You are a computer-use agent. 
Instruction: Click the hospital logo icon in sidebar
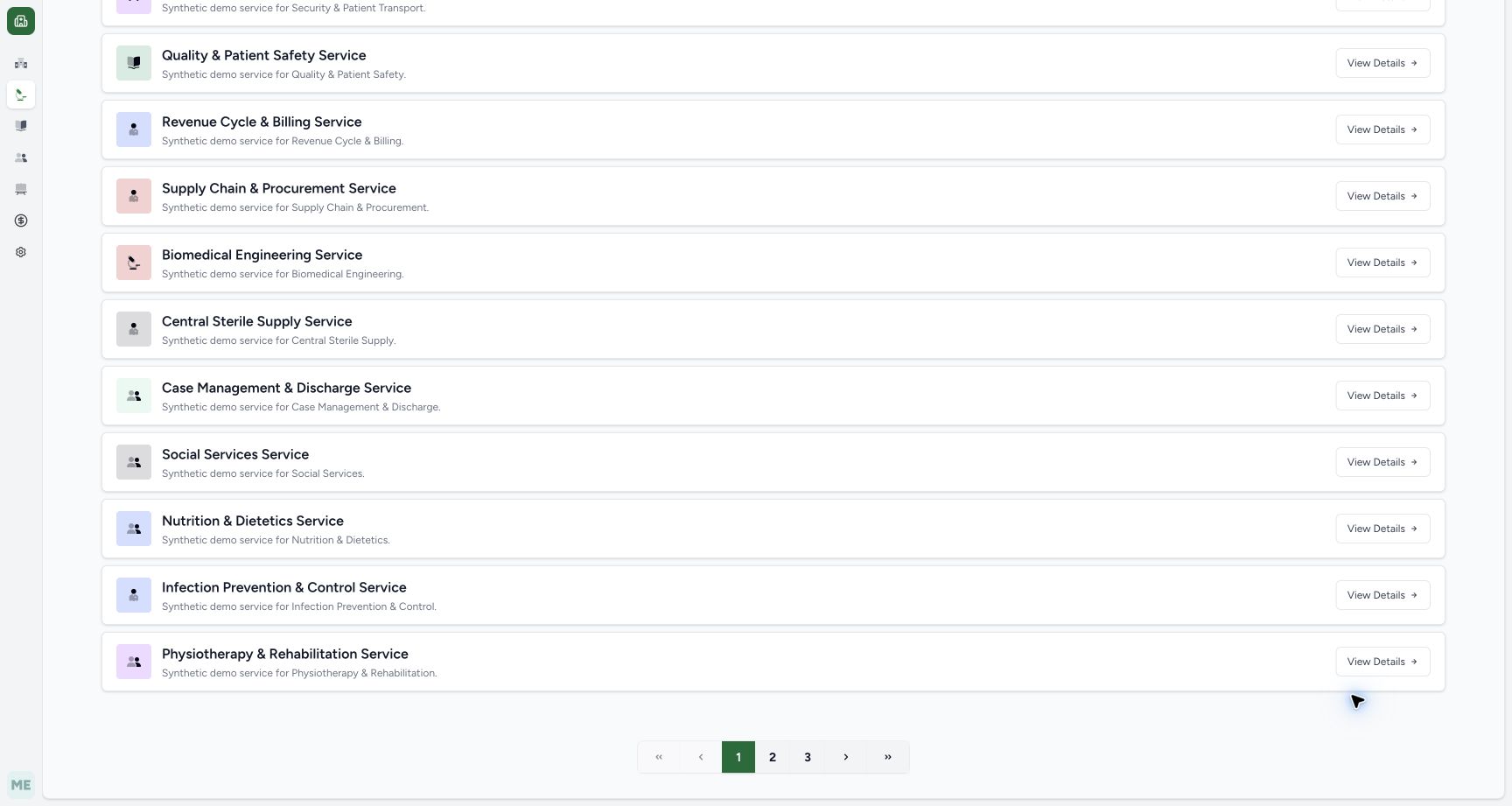point(21,21)
